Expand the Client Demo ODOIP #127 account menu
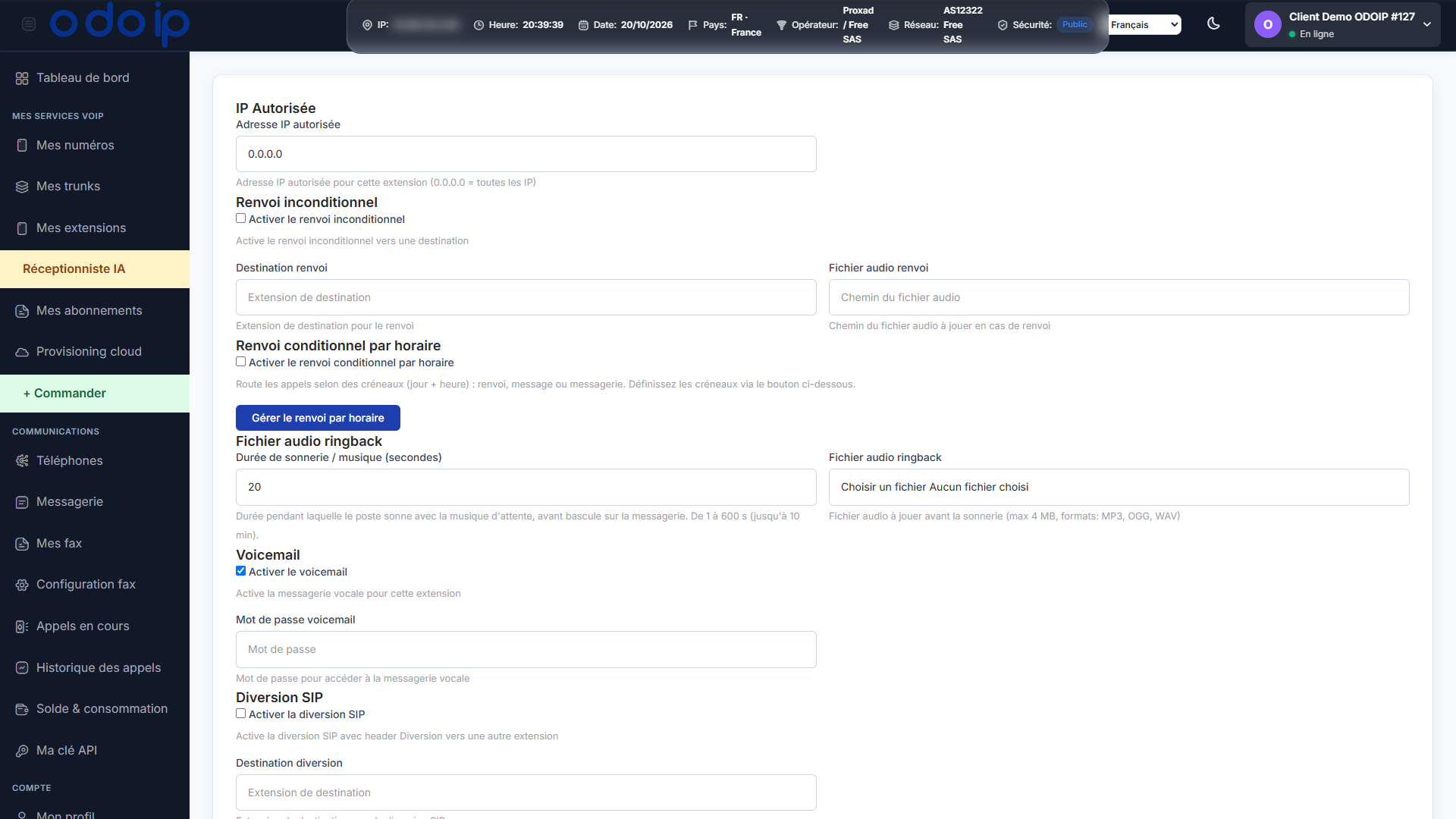The image size is (1456, 819). [1343, 25]
